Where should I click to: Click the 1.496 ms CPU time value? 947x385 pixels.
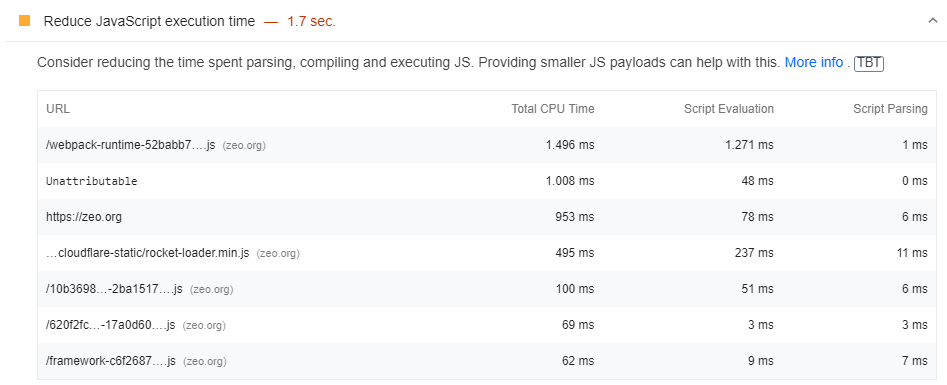[570, 145]
